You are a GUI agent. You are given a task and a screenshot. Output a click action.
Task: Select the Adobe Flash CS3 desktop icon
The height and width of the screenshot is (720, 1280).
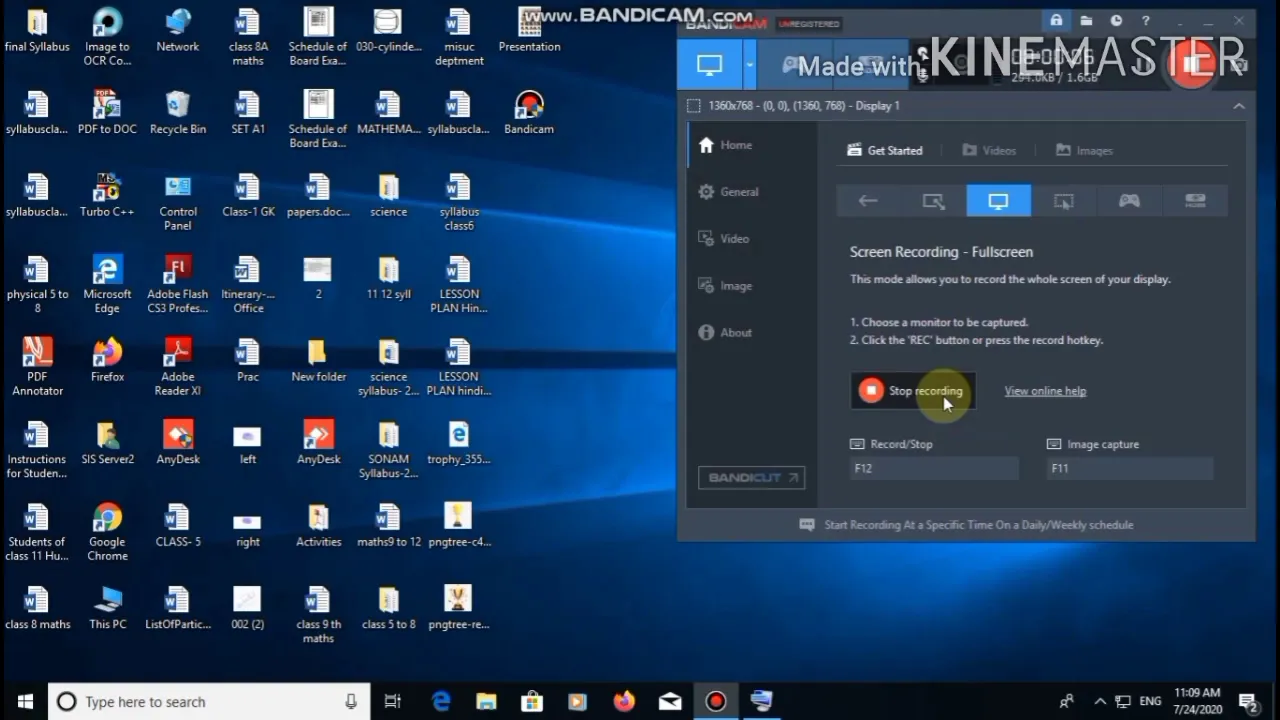178,284
